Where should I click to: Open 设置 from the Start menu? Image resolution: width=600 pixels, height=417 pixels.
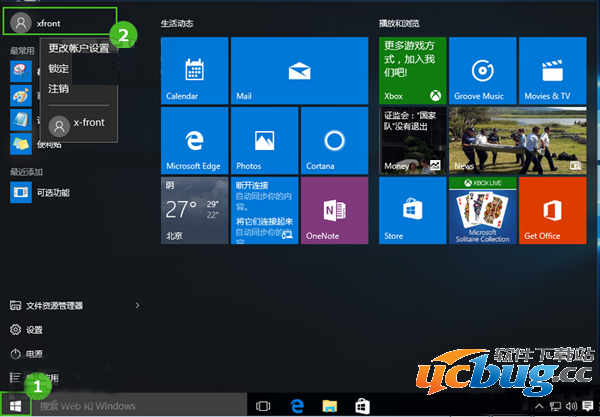[26, 330]
